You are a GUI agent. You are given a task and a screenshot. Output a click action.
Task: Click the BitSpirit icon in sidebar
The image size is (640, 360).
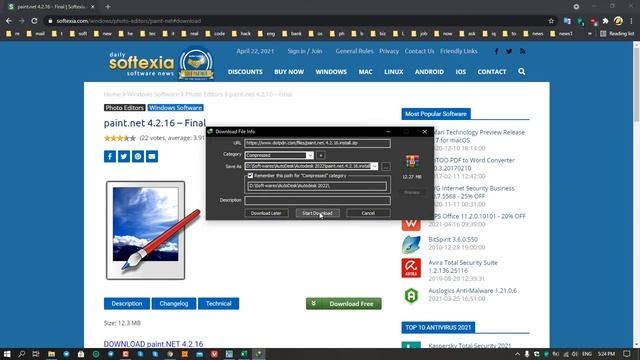(411, 244)
